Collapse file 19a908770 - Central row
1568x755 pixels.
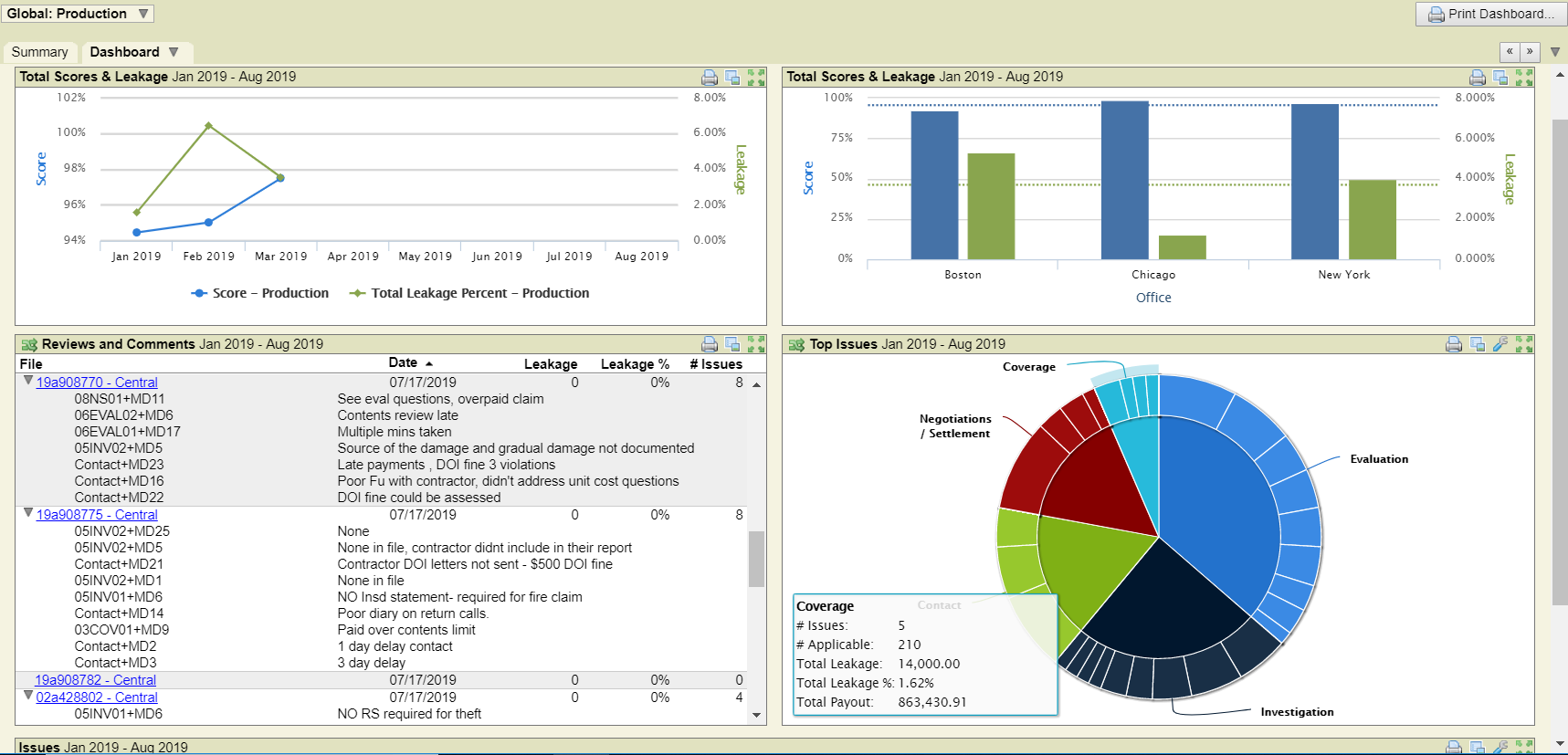click(28, 381)
